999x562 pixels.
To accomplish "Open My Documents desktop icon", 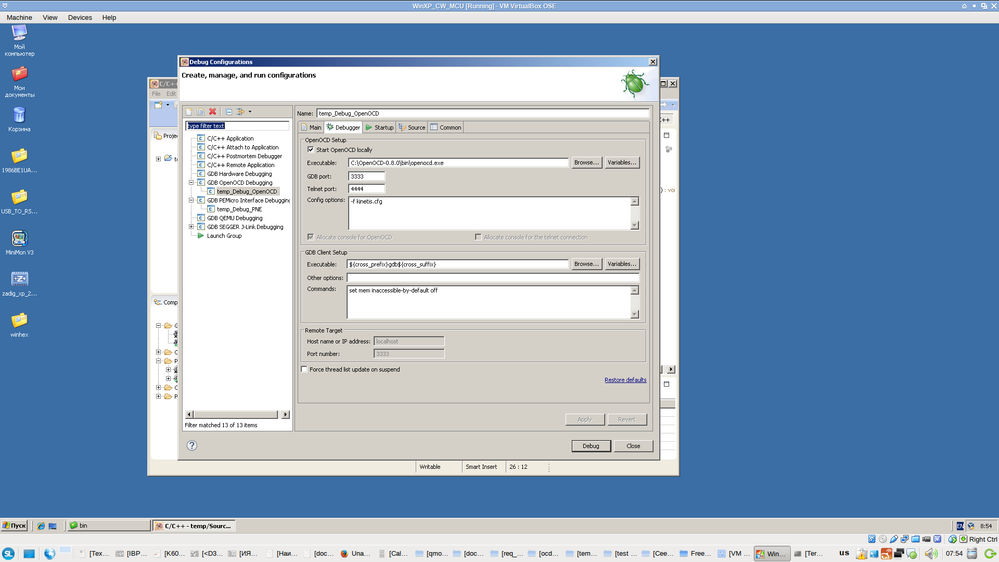I will [19, 81].
